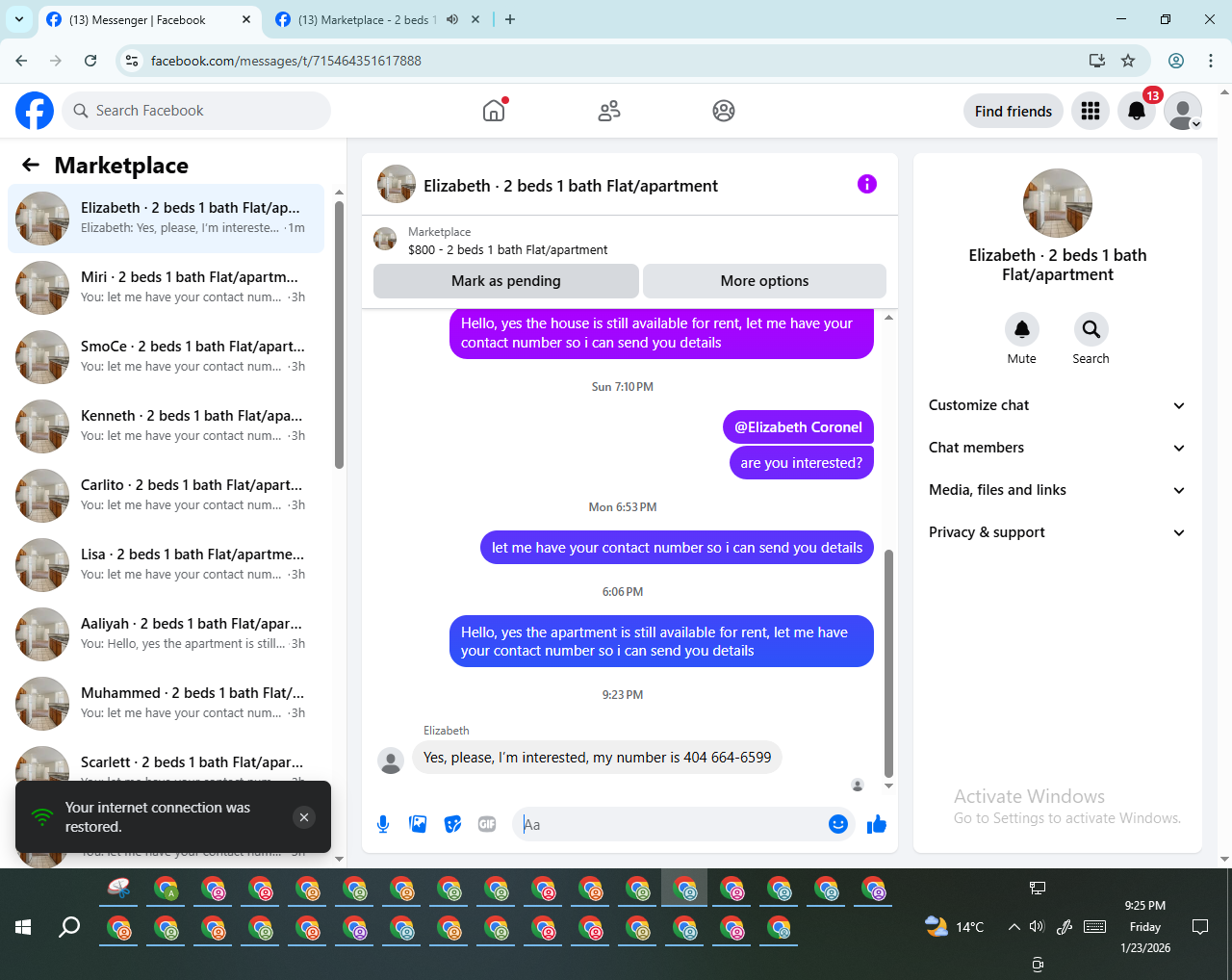Viewport: 1232px width, 980px height.
Task: View site information icon in address bar
Action: click(133, 61)
